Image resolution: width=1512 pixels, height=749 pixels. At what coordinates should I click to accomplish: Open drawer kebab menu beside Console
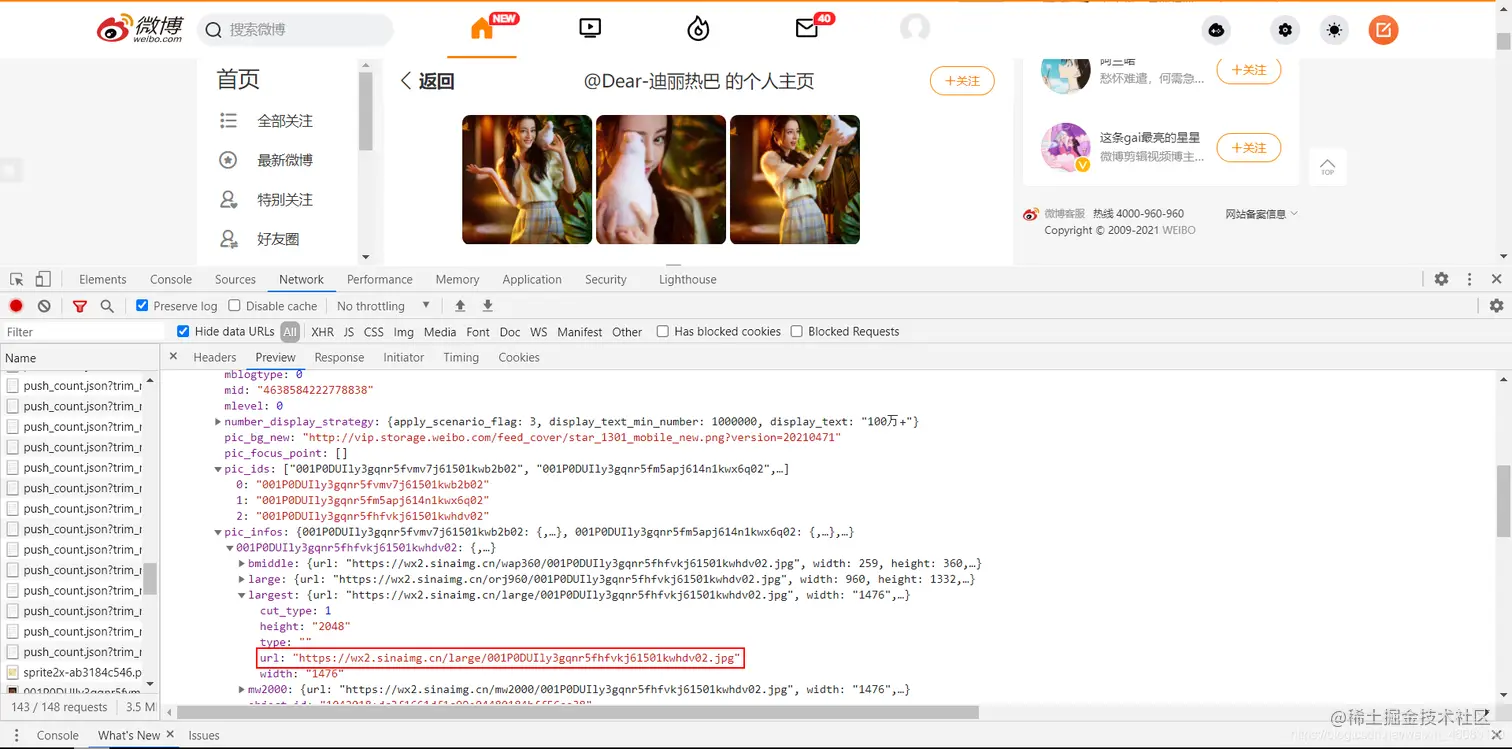17,735
